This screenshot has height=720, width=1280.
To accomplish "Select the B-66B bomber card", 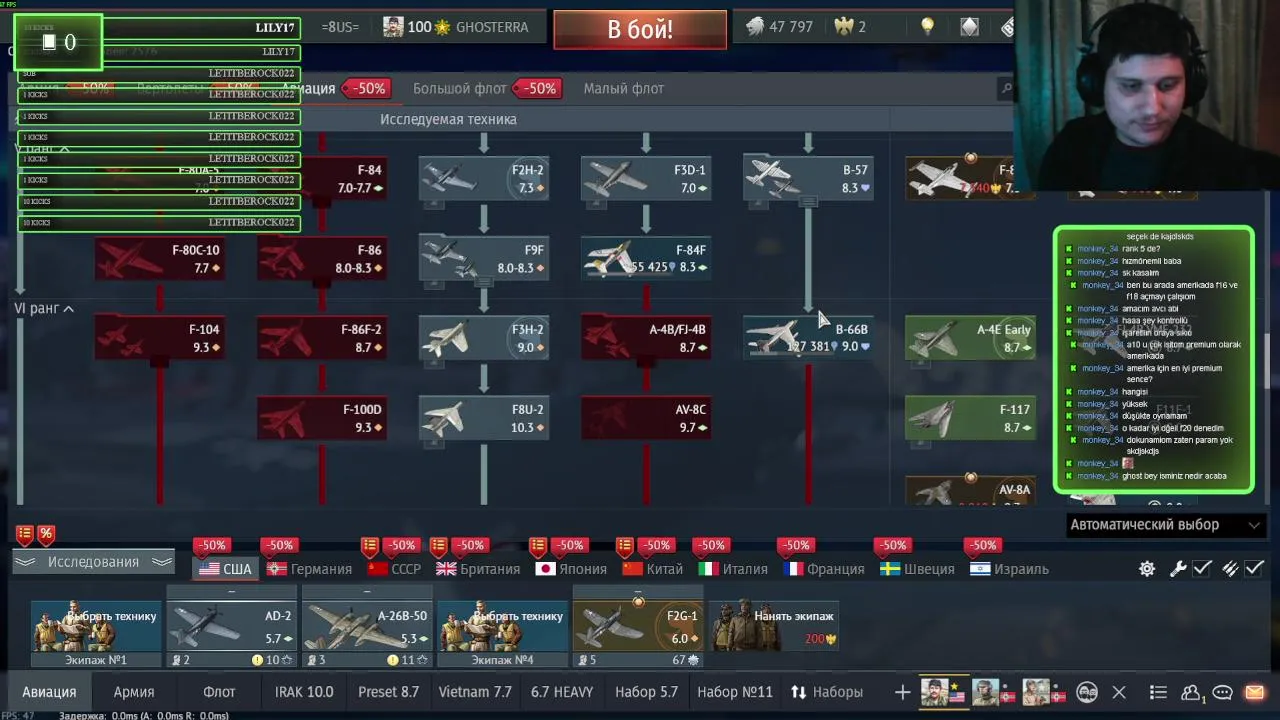I will coord(808,338).
